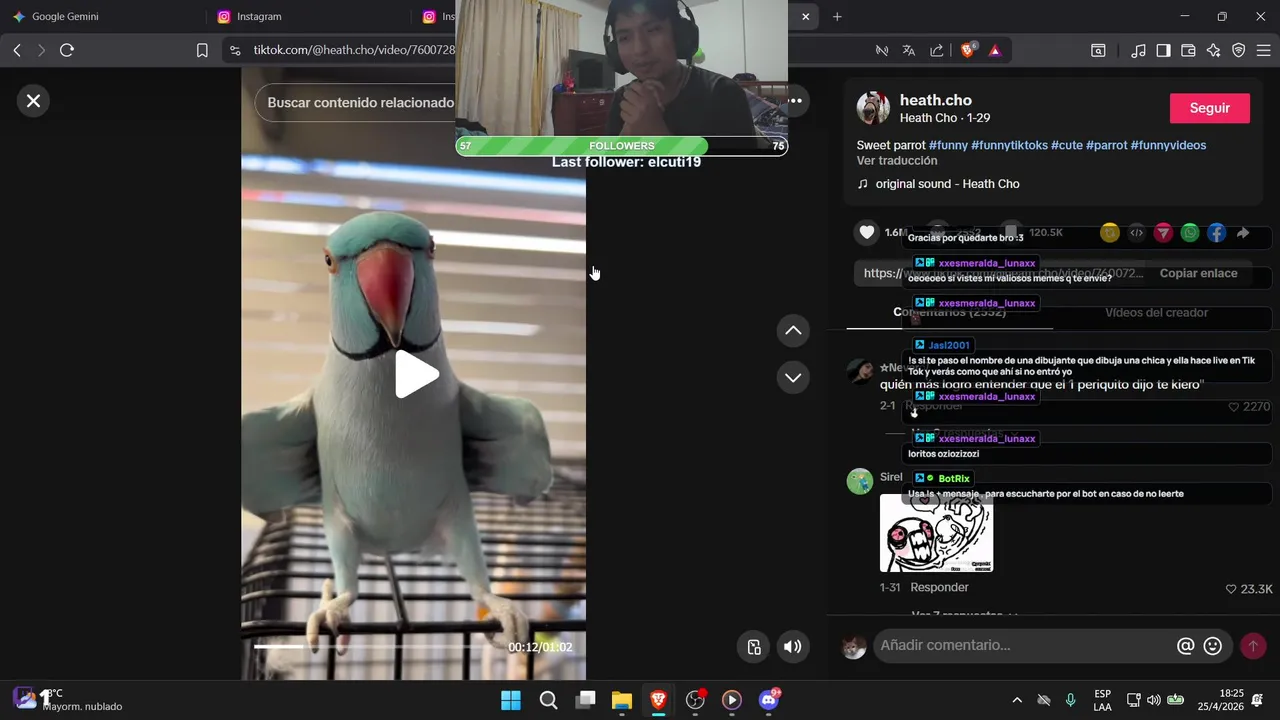This screenshot has width=1280, height=720.
Task: Click Ver traducción under the caption
Action: pos(895,161)
